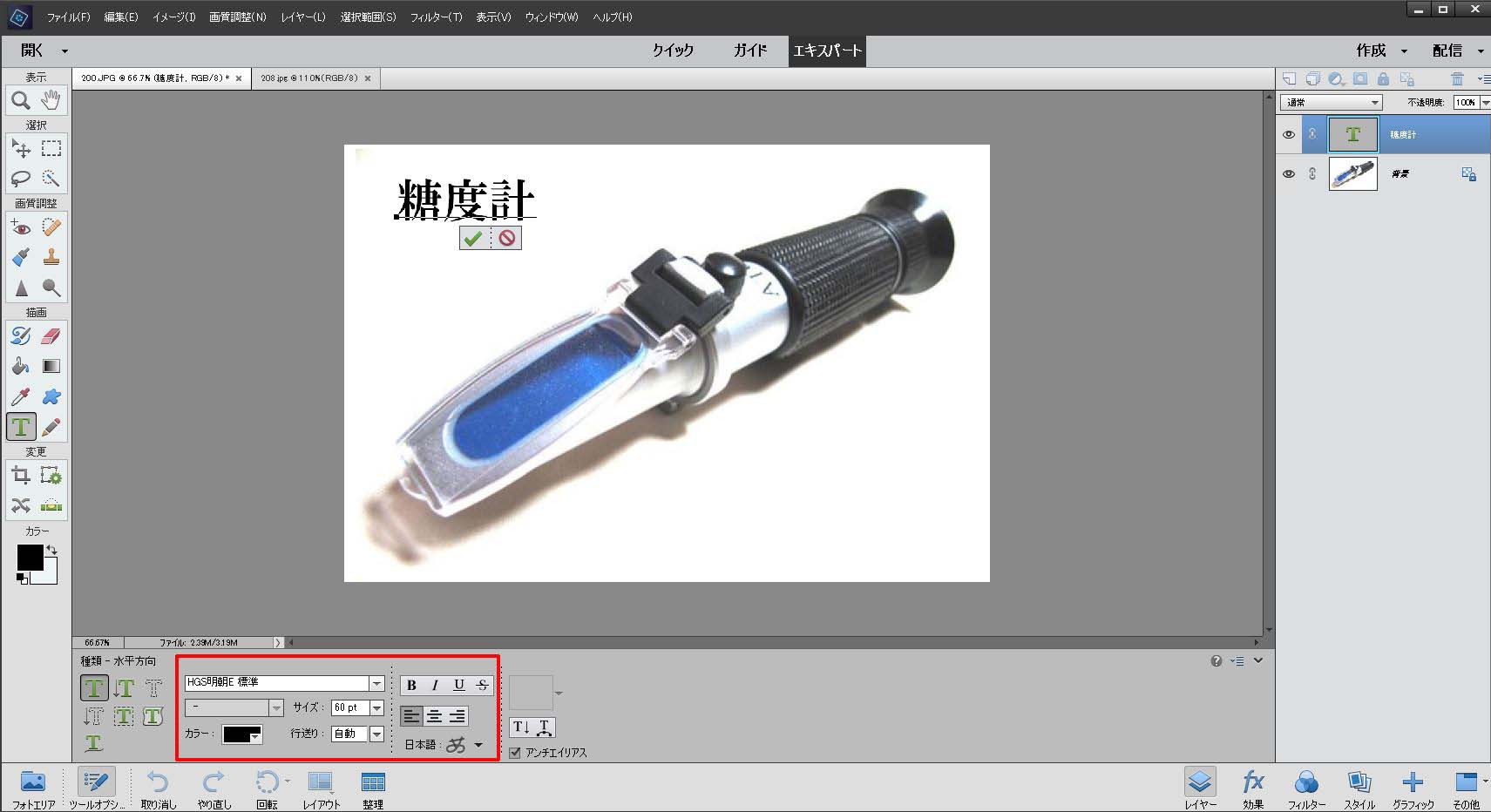Open the font family dropdown HGS明朝E
Image resolution: width=1491 pixels, height=812 pixels.
click(376, 684)
